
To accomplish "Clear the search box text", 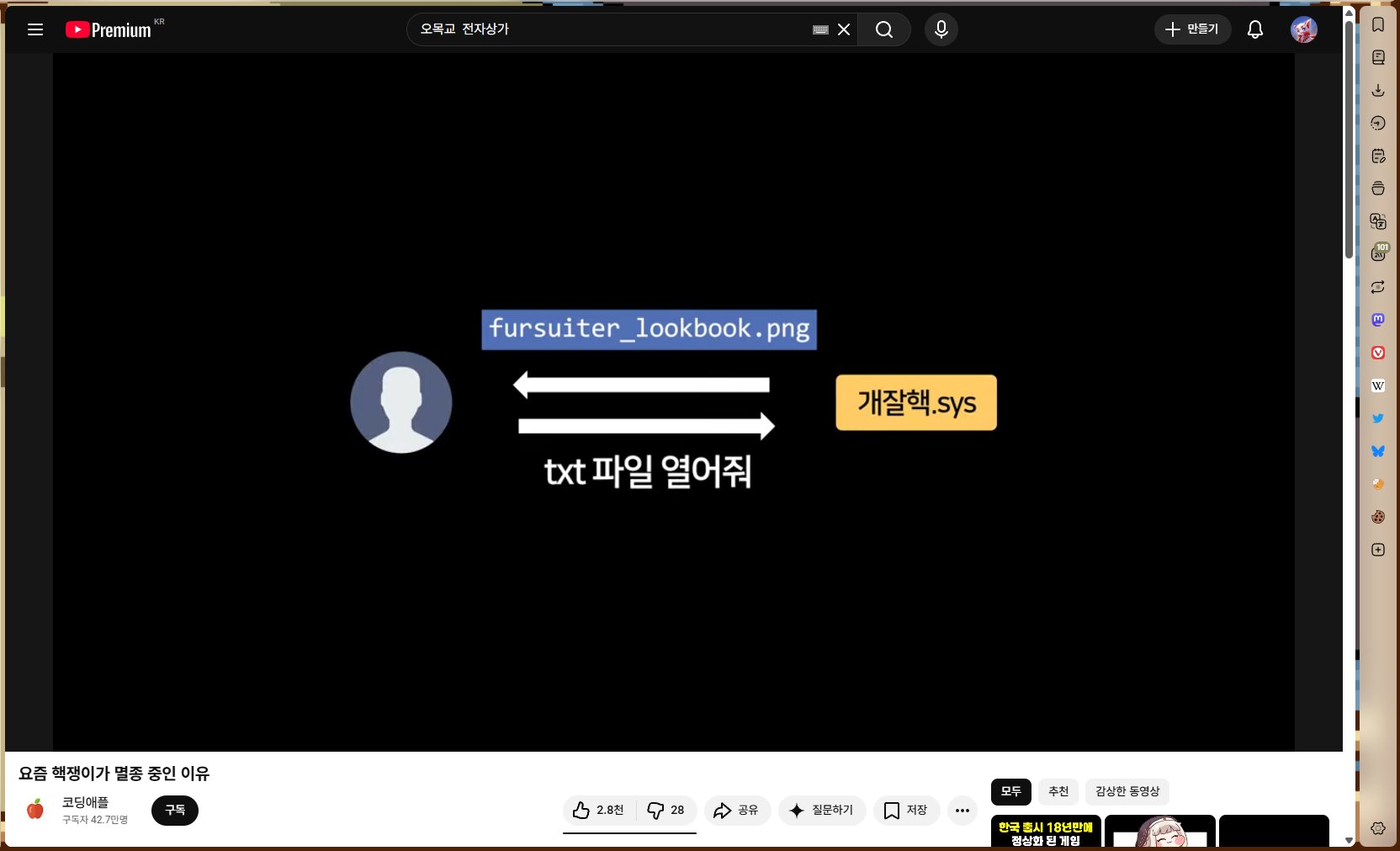I will coord(844,29).
